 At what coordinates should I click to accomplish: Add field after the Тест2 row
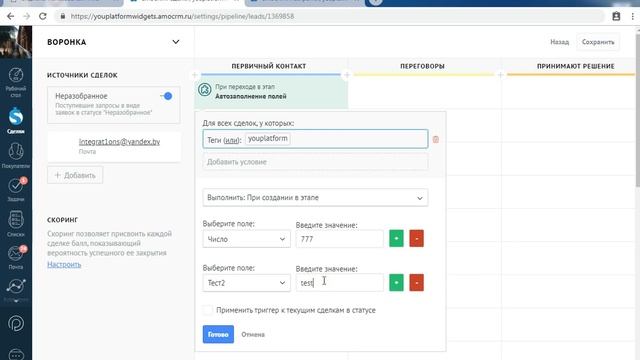tap(396, 282)
